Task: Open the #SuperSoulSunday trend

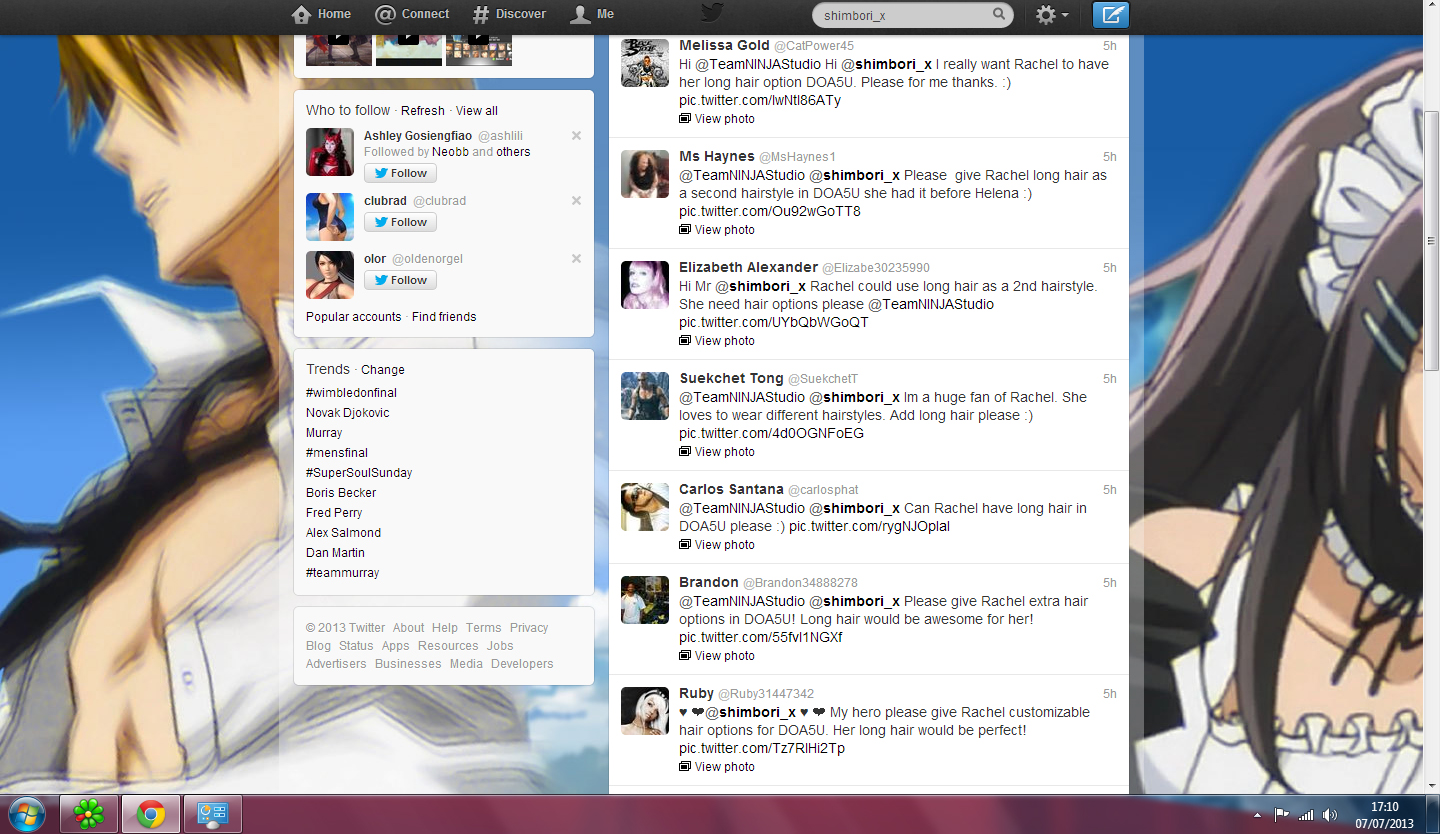Action: pyautogui.click(x=359, y=473)
